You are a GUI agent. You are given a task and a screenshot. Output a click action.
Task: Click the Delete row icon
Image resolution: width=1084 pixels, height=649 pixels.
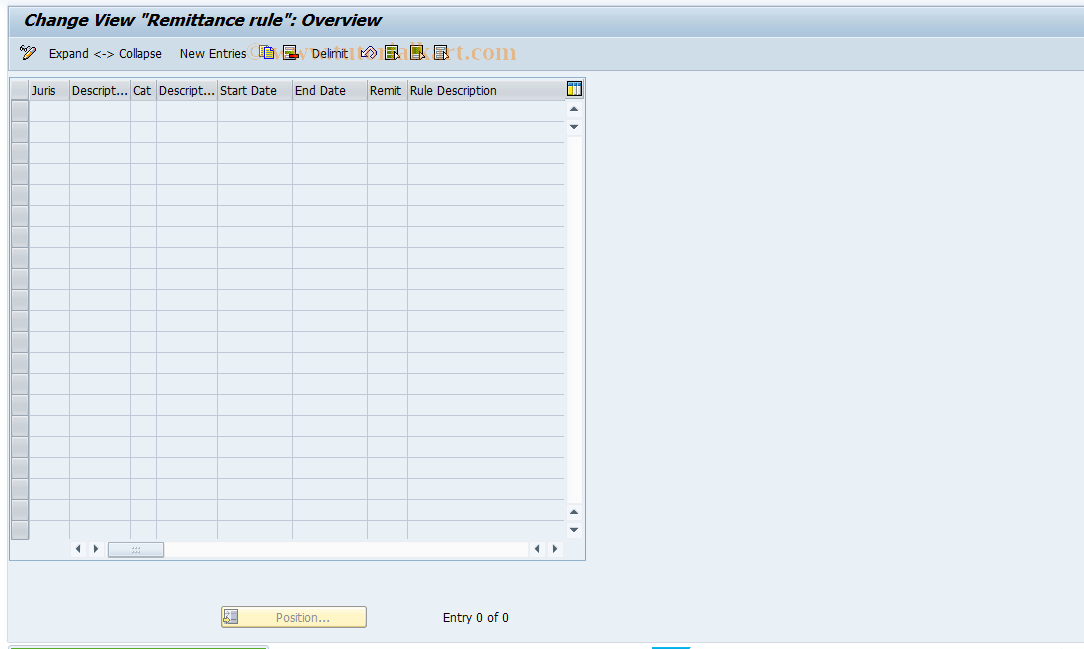[x=290, y=53]
